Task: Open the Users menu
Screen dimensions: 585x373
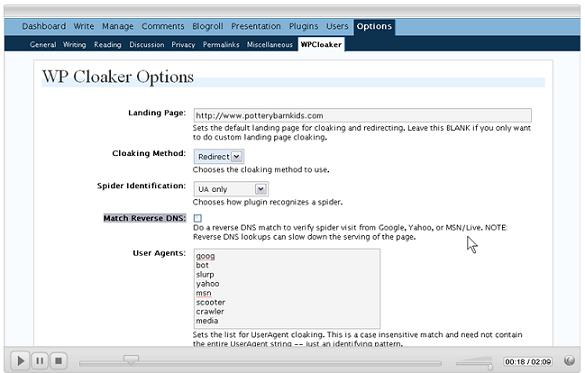Action: pyautogui.click(x=337, y=26)
